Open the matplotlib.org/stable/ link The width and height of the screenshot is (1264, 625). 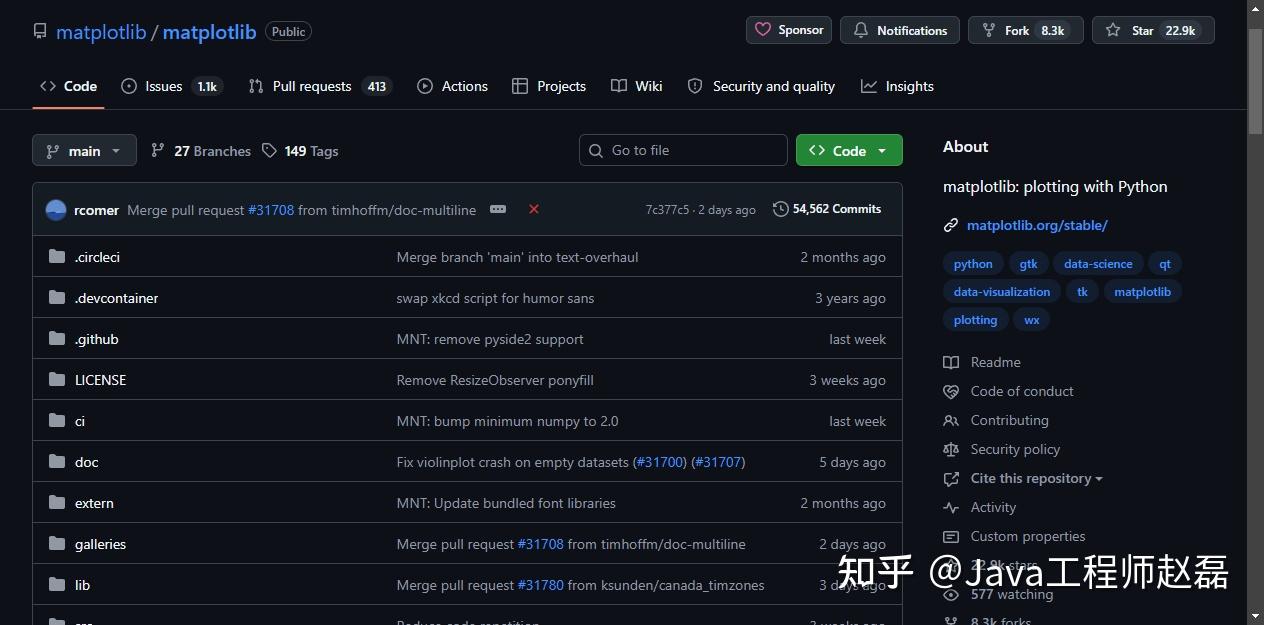pos(1037,226)
